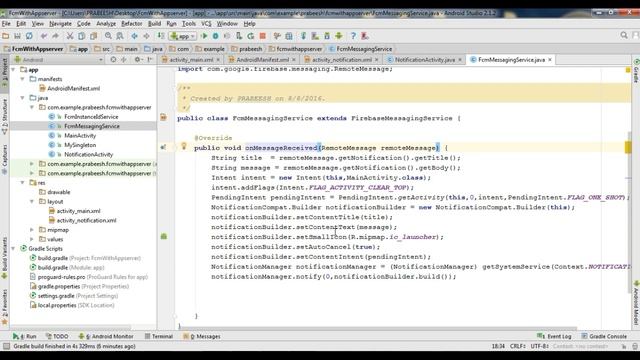Click the Save All floppy disk icon

(x=18, y=36)
